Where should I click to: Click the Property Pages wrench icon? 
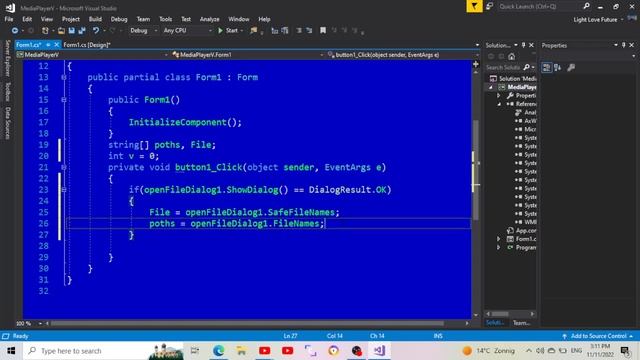point(571,67)
